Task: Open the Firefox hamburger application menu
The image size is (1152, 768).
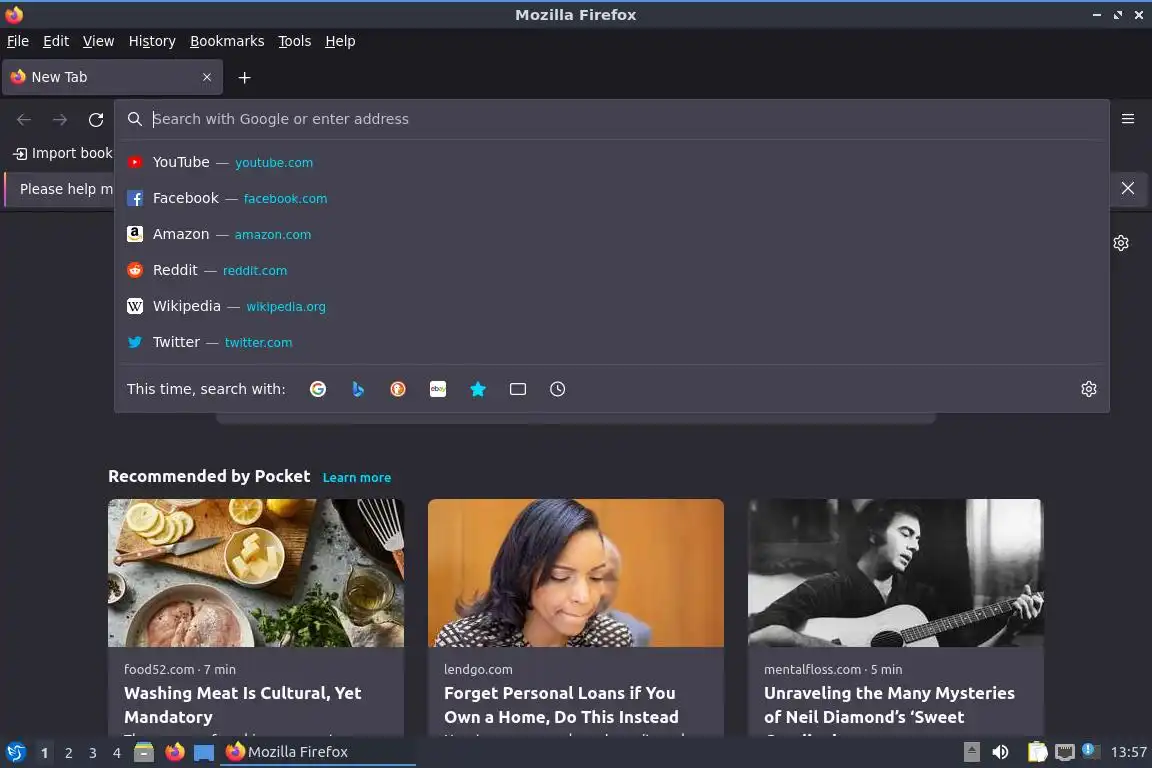Action: (x=1128, y=119)
